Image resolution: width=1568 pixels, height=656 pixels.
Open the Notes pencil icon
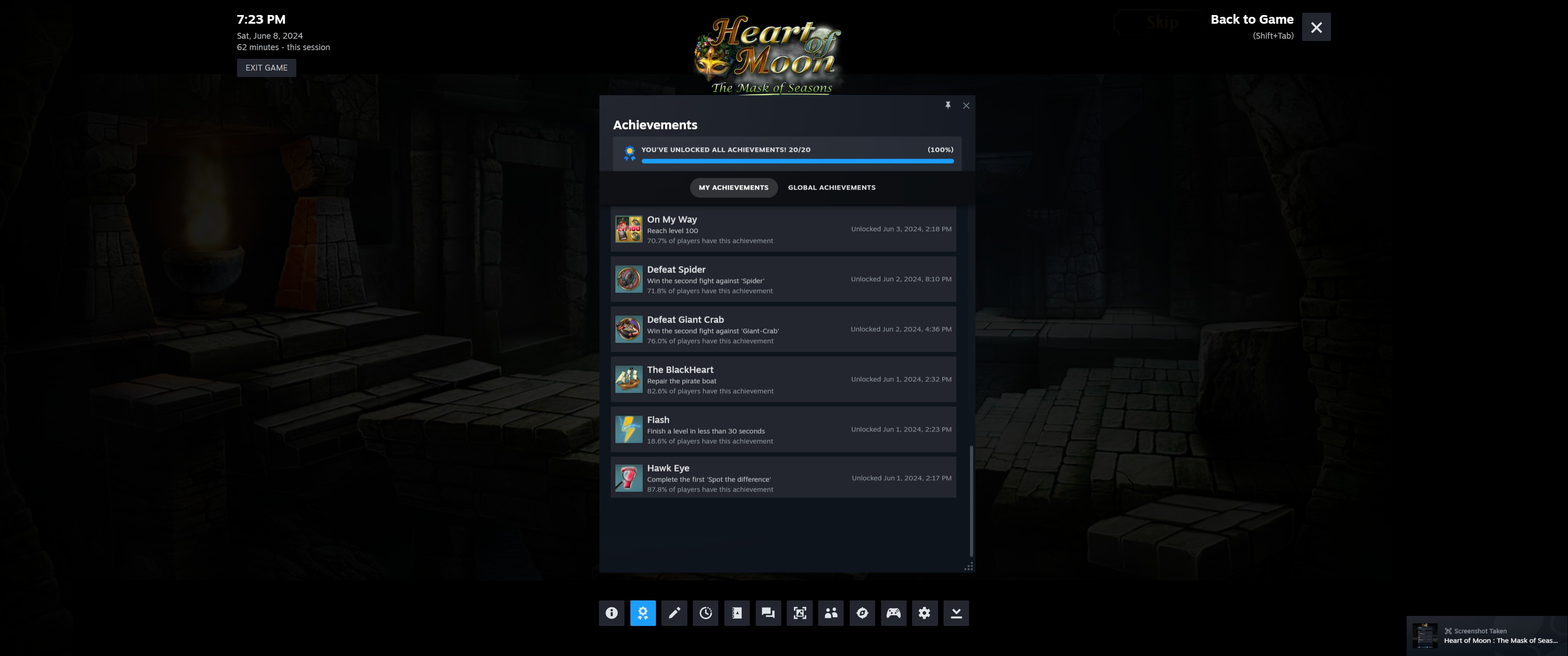pos(674,613)
